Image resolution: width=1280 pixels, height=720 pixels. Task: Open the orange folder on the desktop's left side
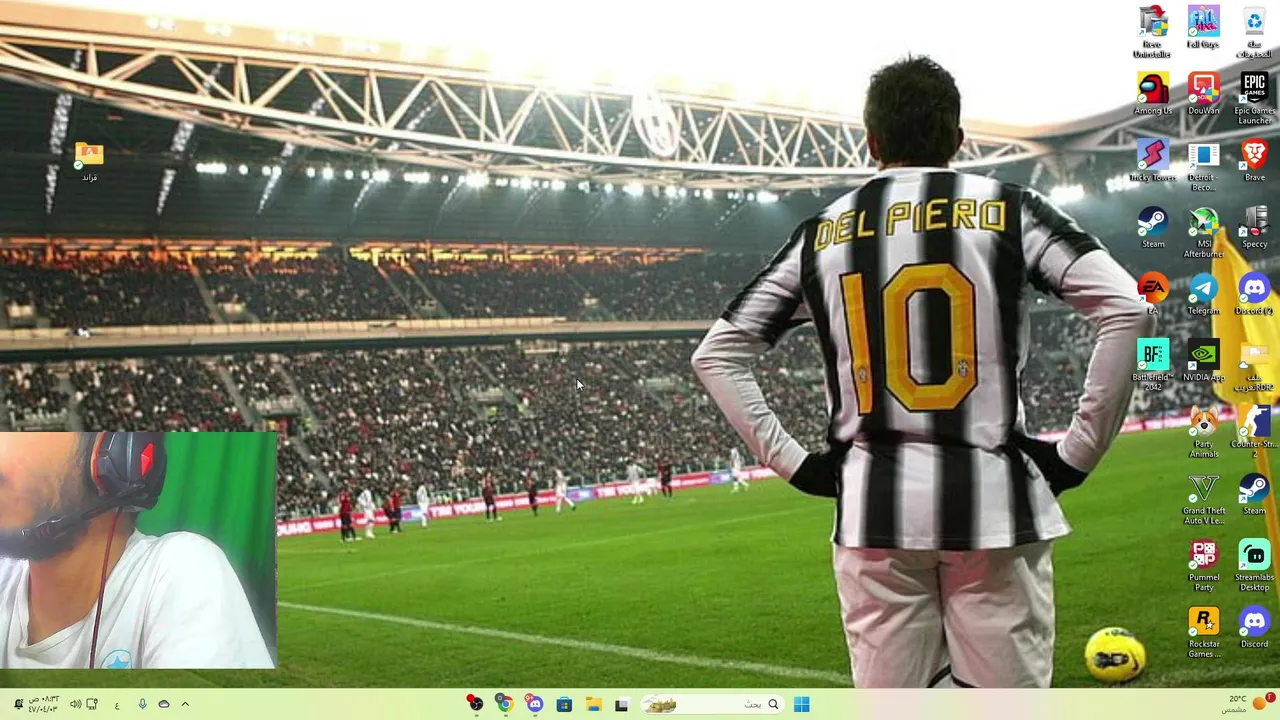[x=89, y=162]
